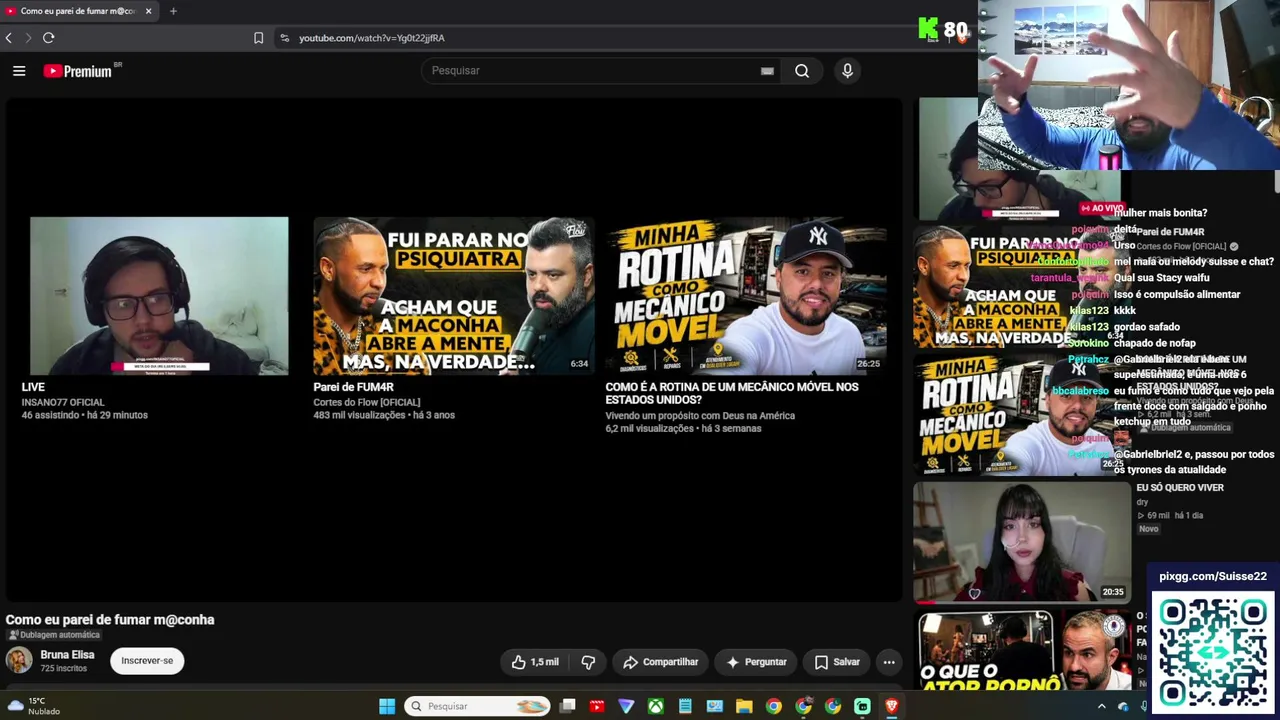Click the video title 'Como eu parei de fumar m@conha'

pyautogui.click(x=110, y=620)
